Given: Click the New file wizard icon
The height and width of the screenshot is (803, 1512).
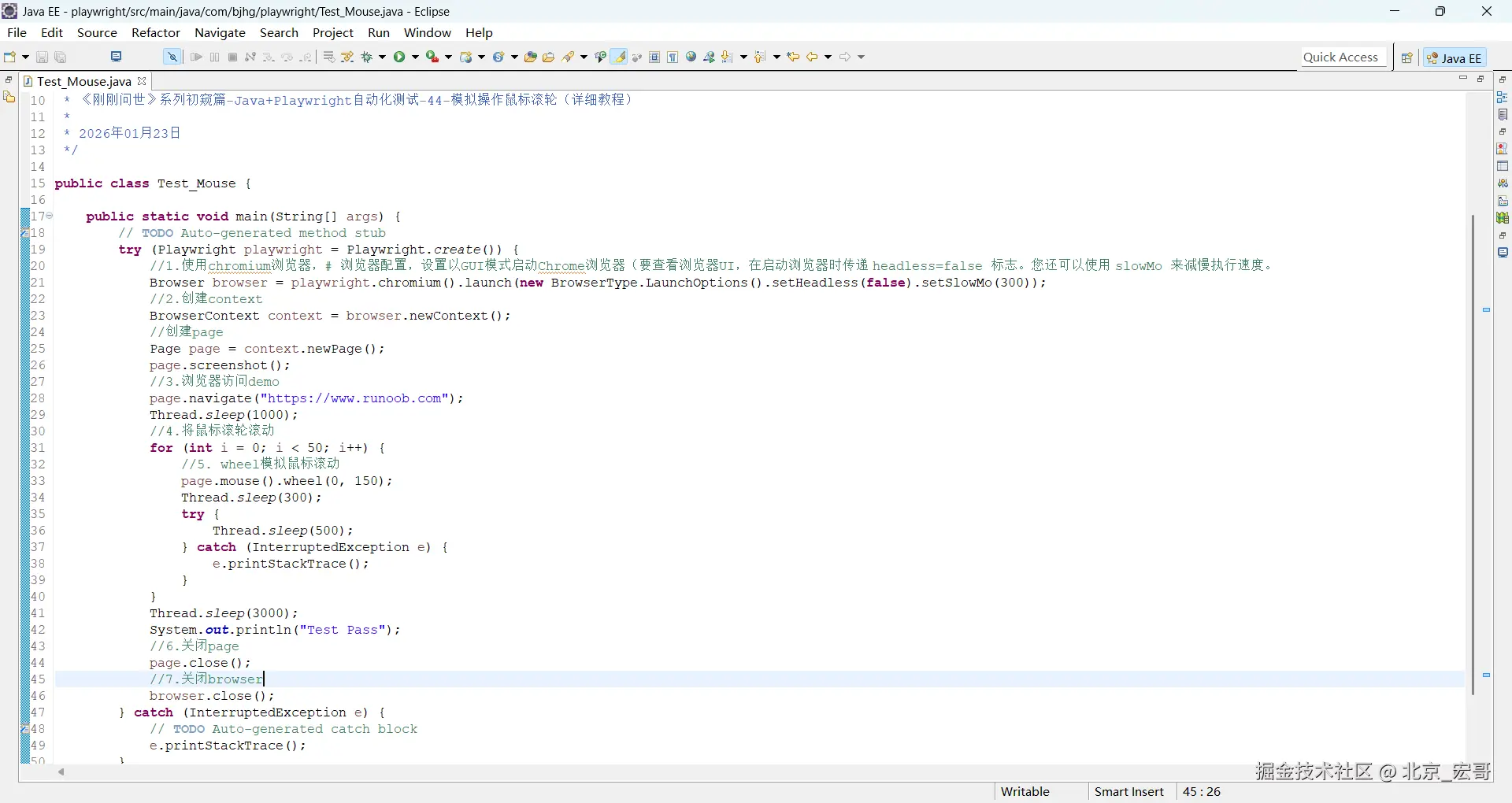Looking at the screenshot, I should [x=10, y=57].
